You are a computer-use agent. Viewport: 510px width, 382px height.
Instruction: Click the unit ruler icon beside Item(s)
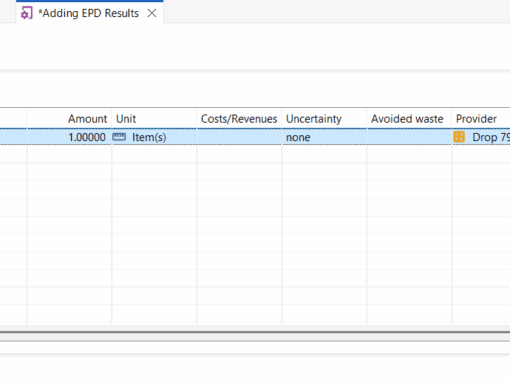(119, 137)
